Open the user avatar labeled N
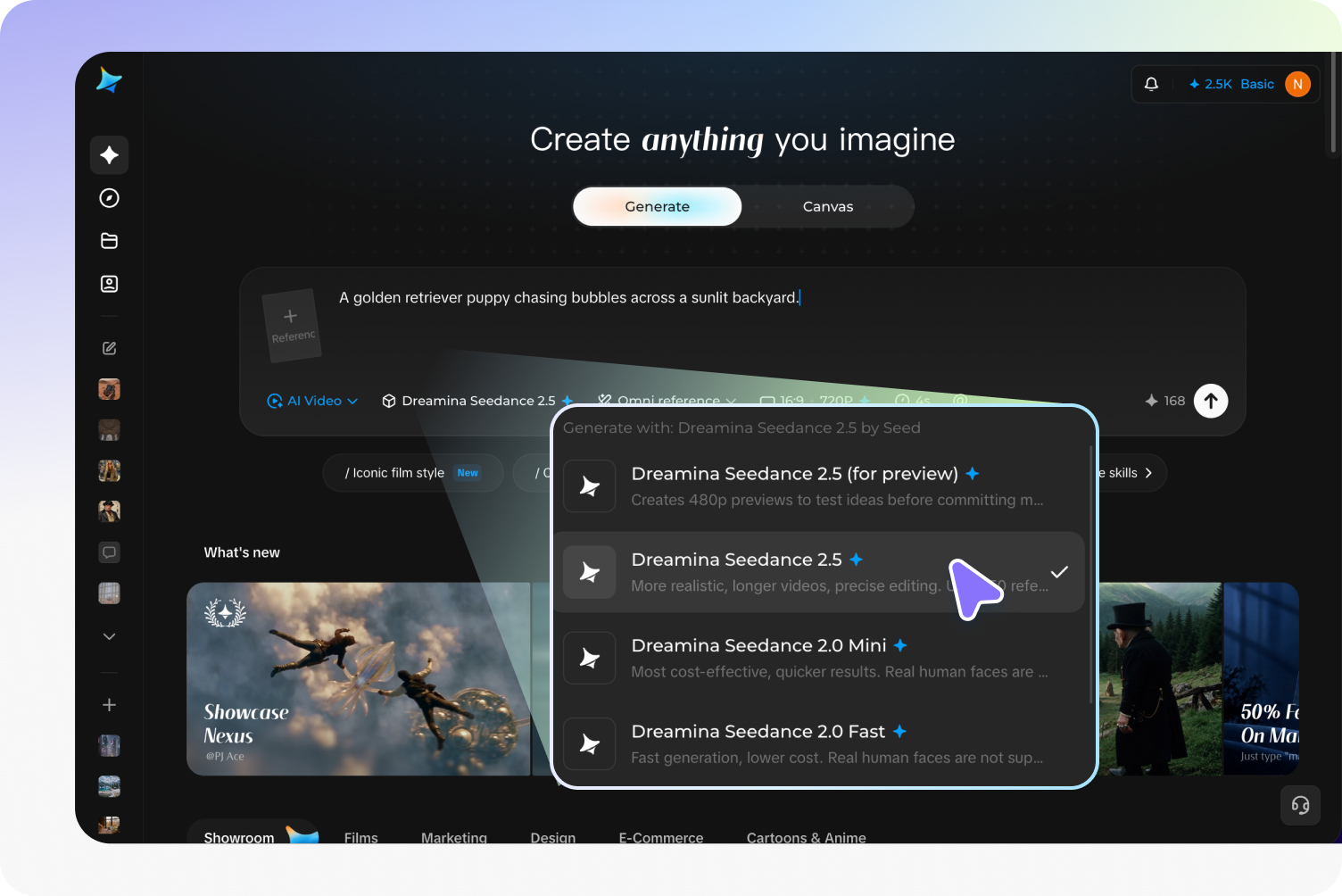1342x896 pixels. 1297,84
